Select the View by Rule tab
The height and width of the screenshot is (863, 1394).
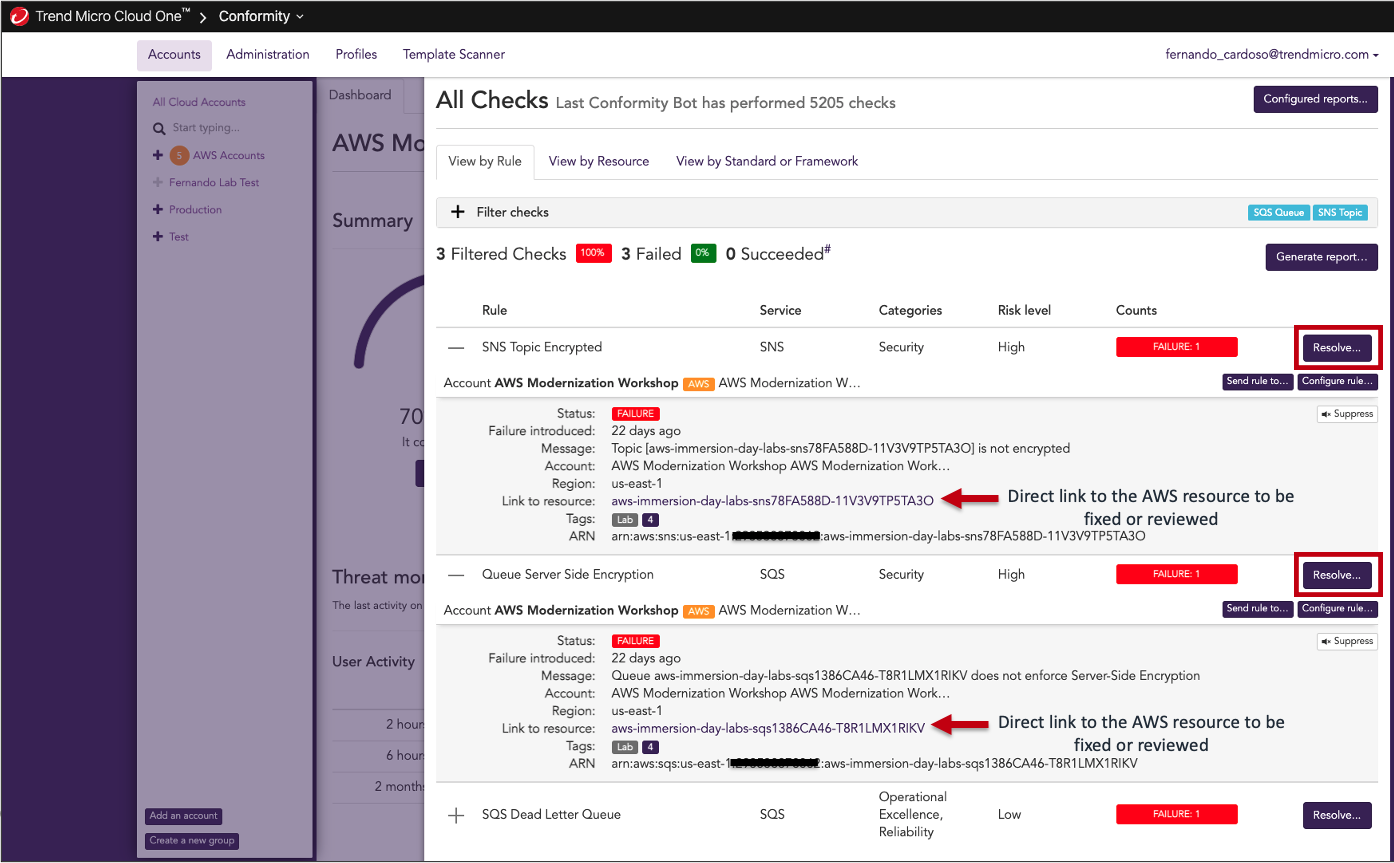[485, 161]
